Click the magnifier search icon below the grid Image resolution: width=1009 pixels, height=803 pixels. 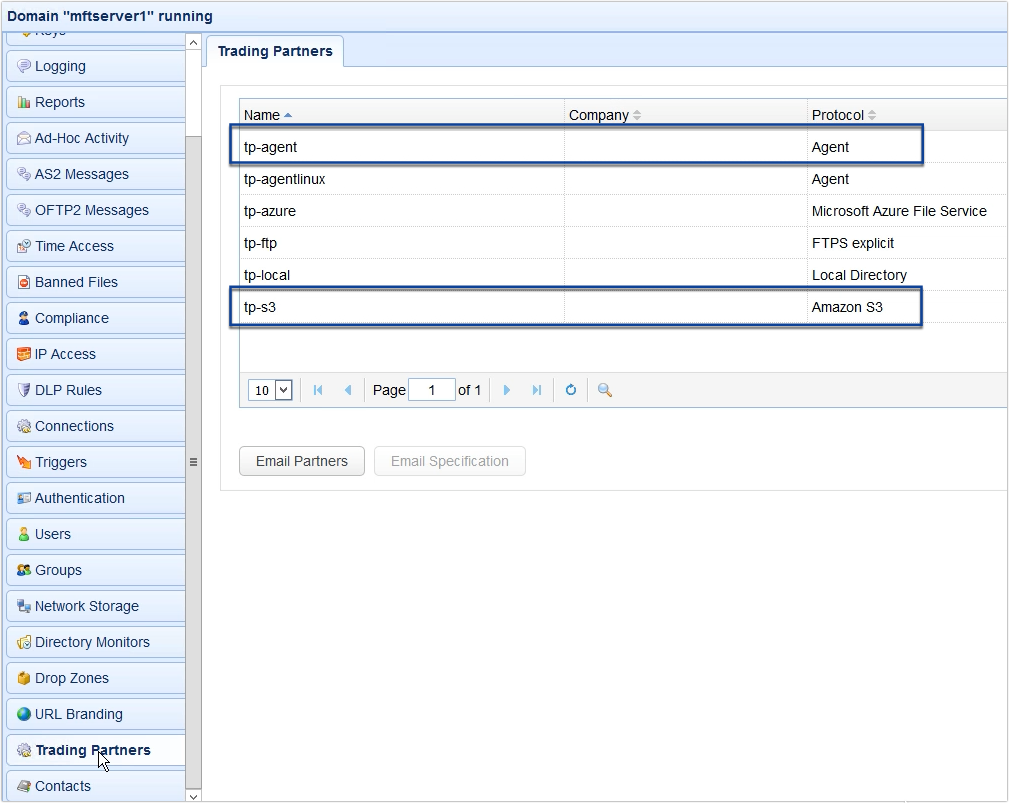pyautogui.click(x=603, y=390)
